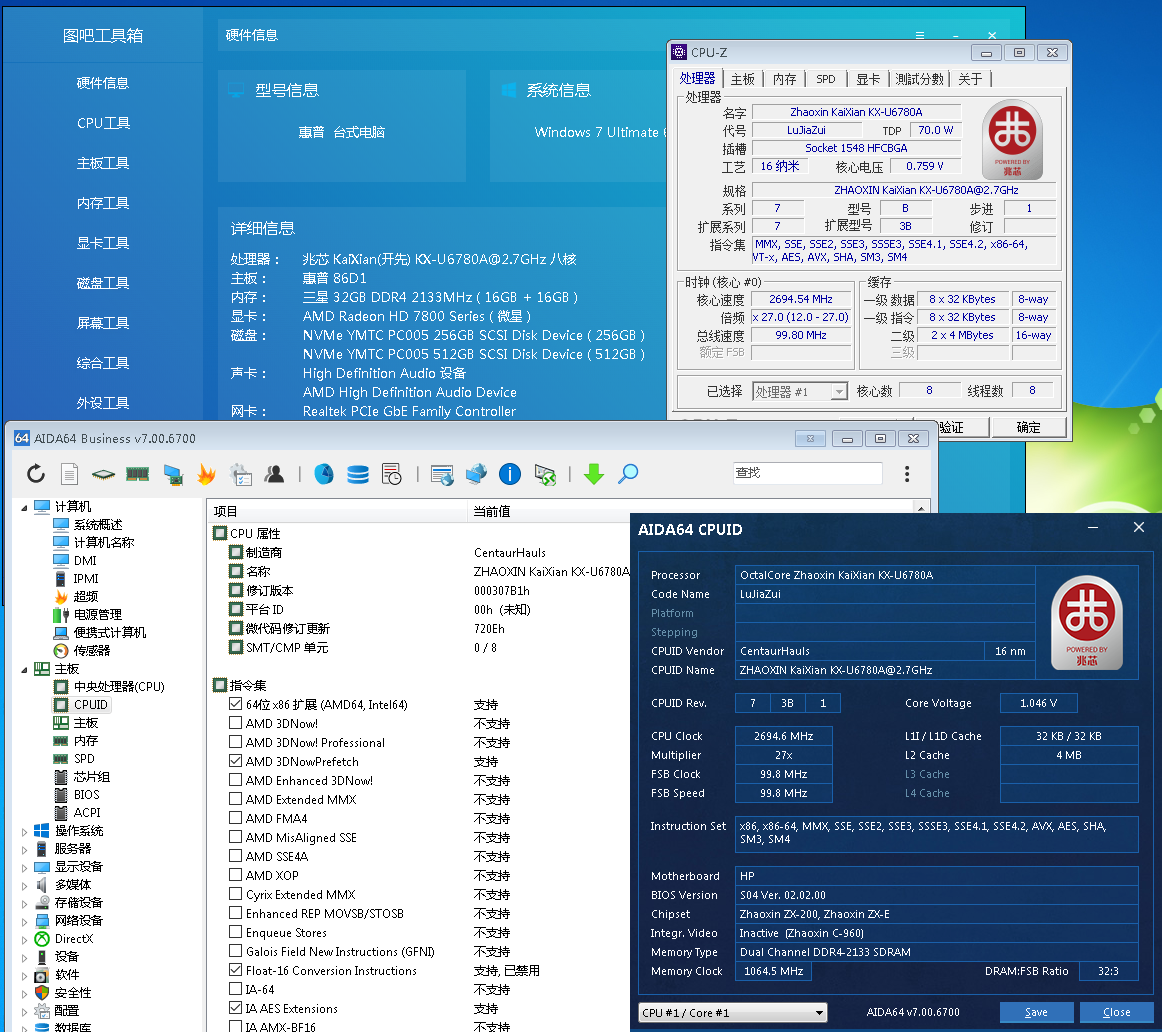Expand the 显示设备 tree node
The width and height of the screenshot is (1162, 1032).
point(24,868)
